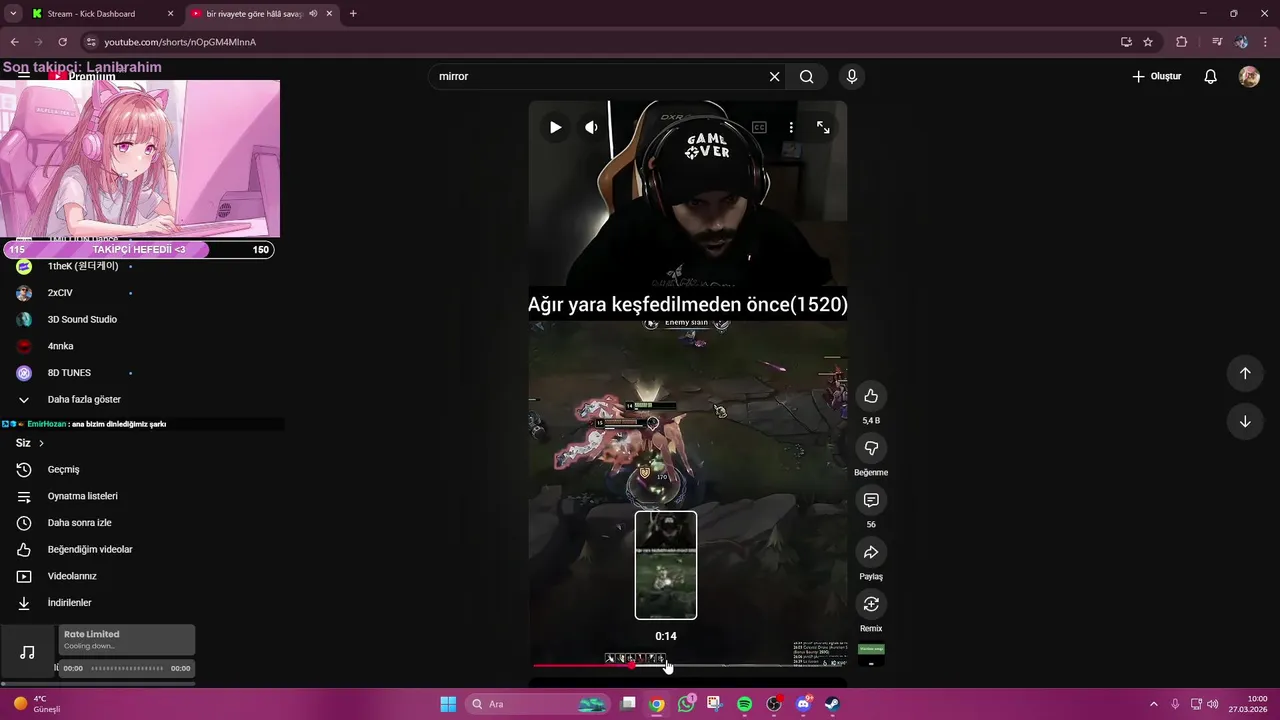Expand the 'Siz' section

[x=30, y=443]
